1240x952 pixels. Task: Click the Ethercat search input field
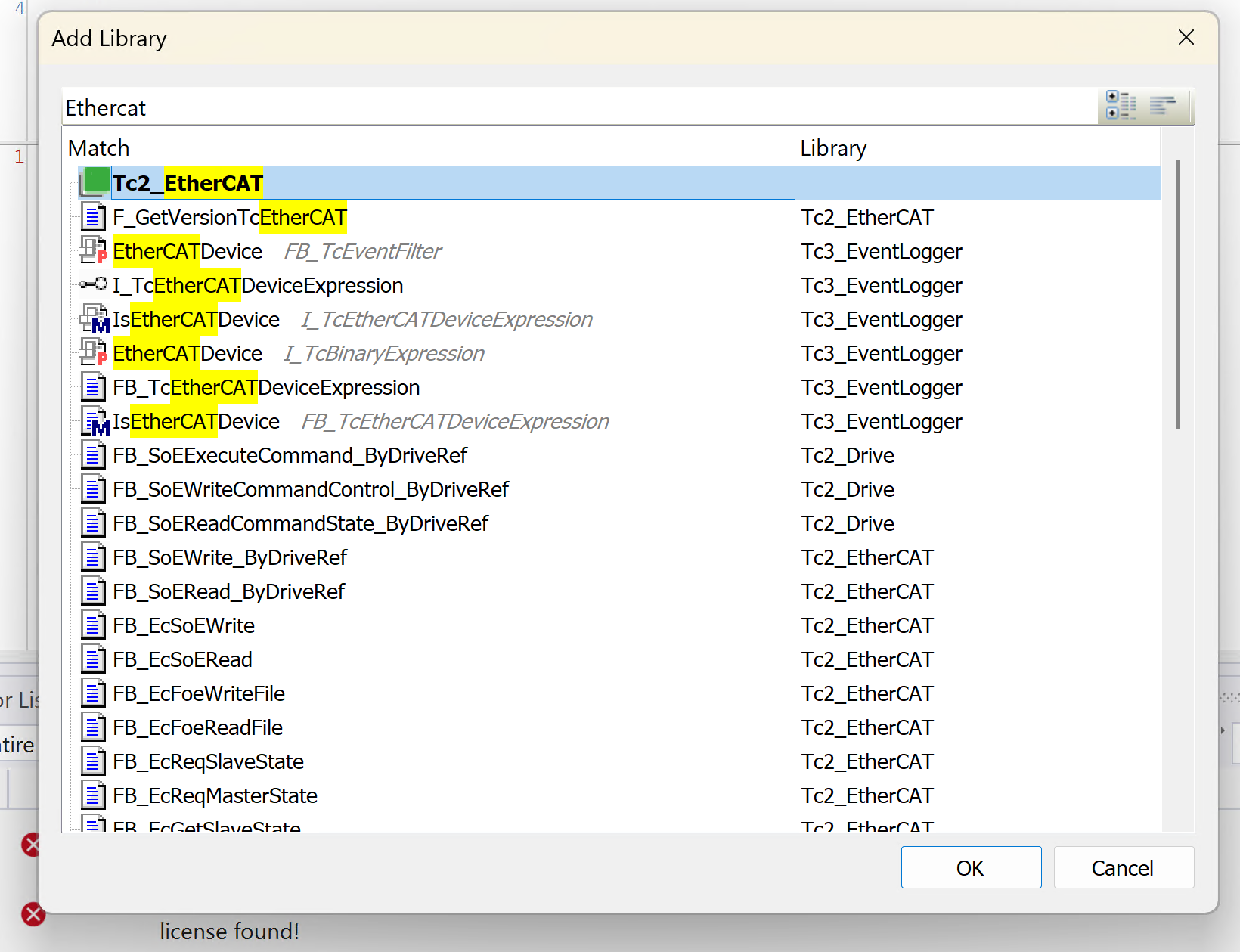(575, 107)
